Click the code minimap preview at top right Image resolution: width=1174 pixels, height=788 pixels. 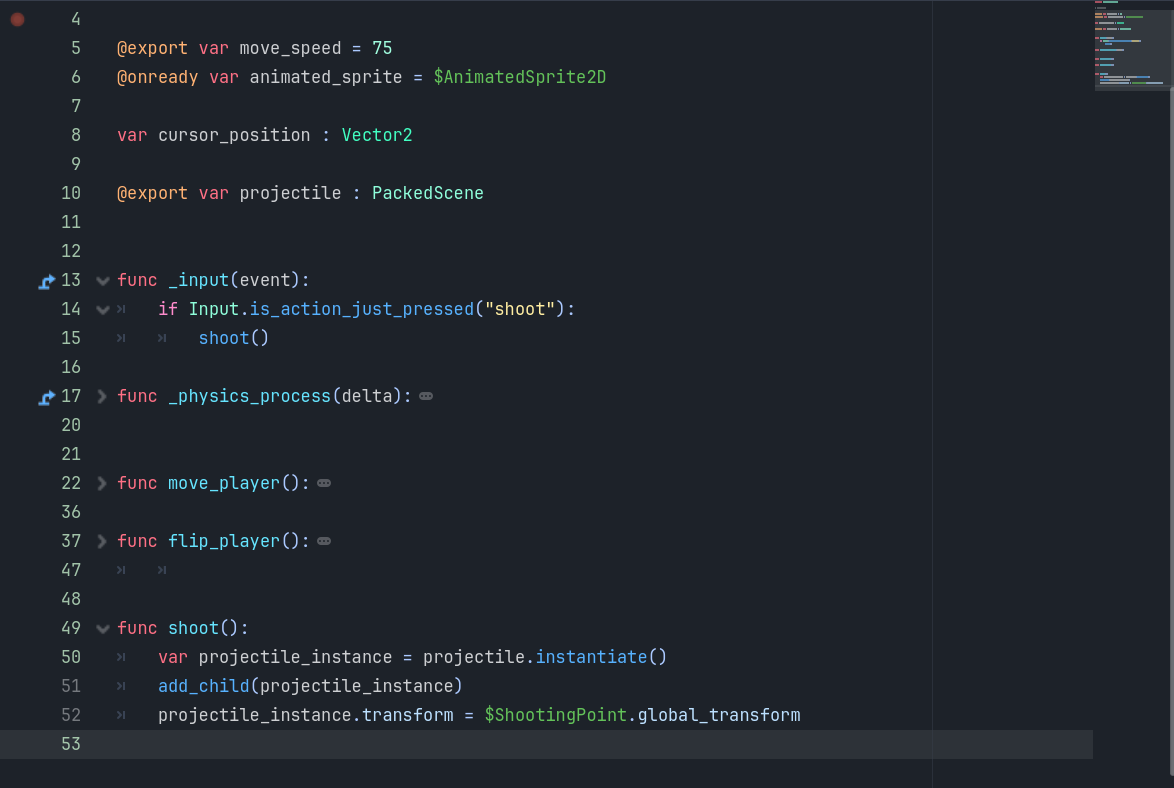coord(1132,45)
